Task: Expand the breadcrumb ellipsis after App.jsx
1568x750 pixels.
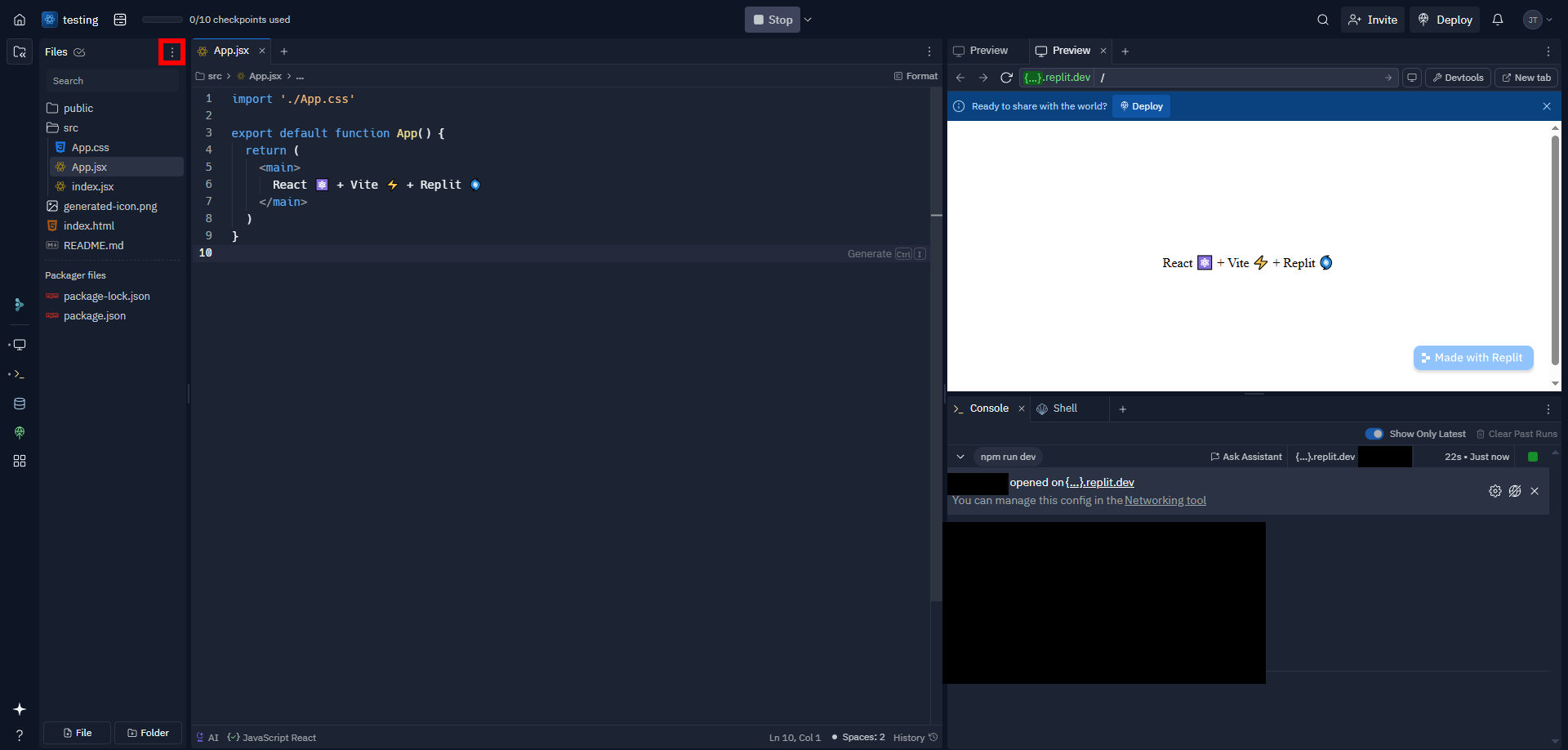Action: [x=301, y=76]
